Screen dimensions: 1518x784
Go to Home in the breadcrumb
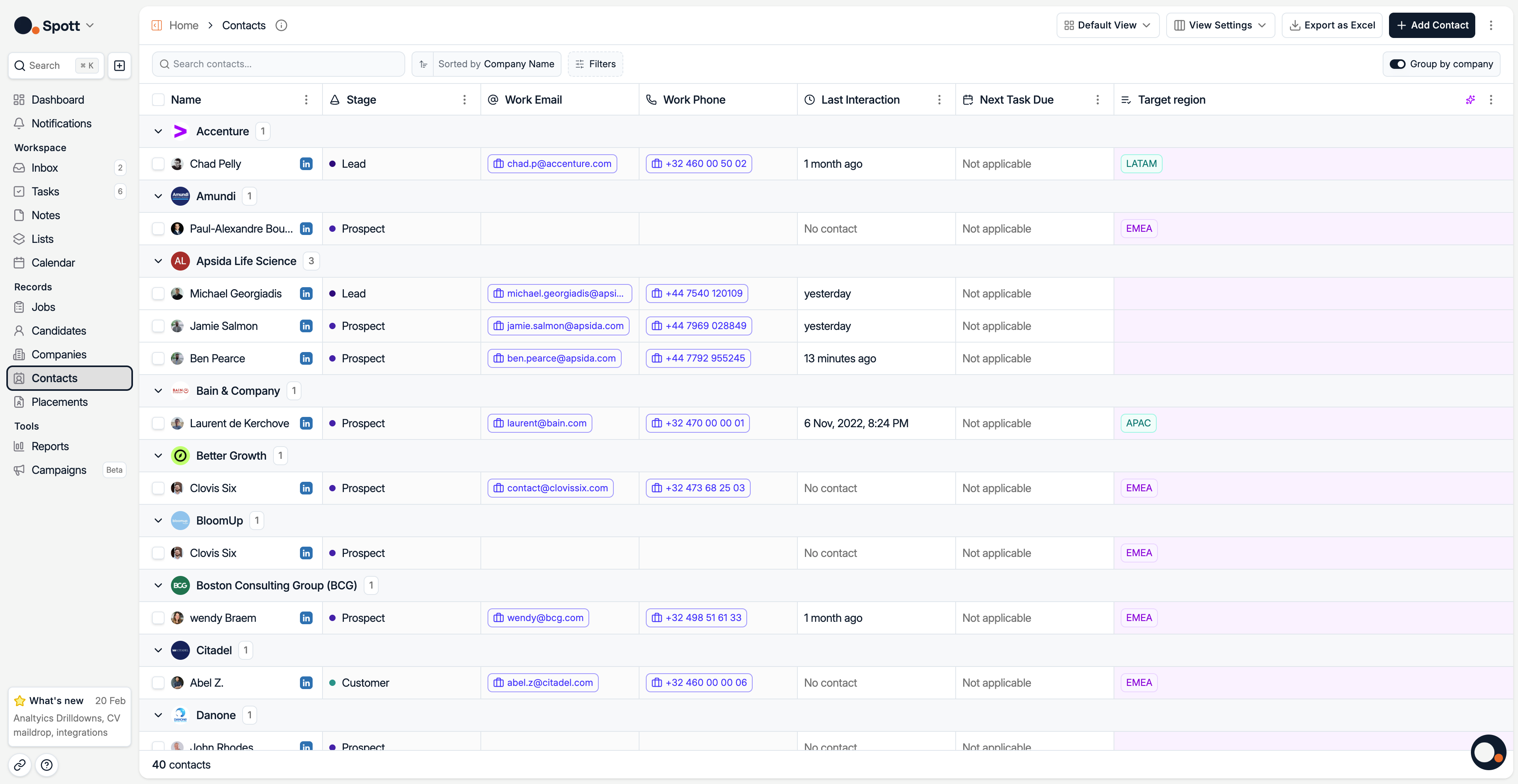tap(184, 25)
